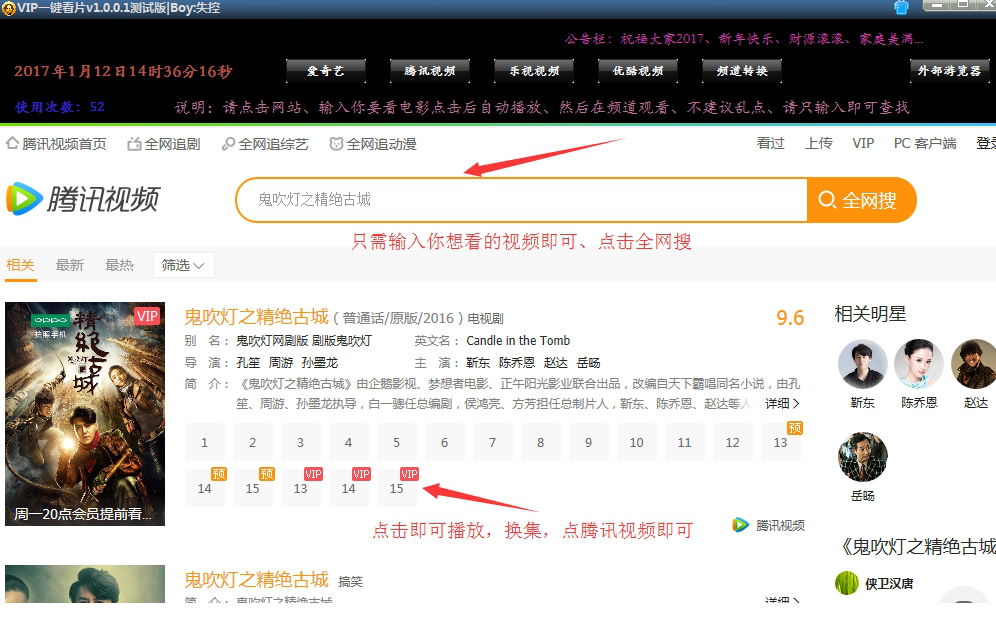
Task: Play episode 5
Action: click(396, 442)
